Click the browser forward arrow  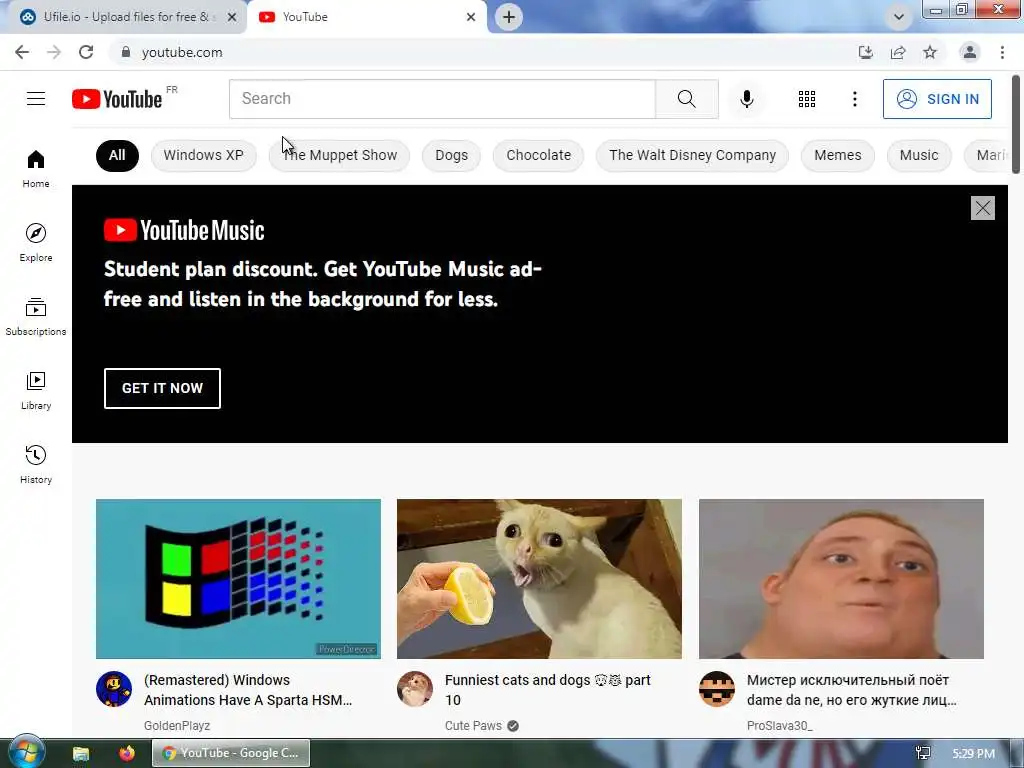[x=54, y=52]
